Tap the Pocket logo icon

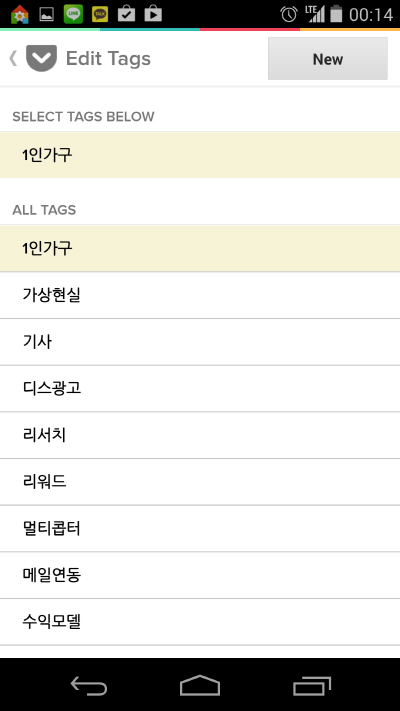click(41, 58)
